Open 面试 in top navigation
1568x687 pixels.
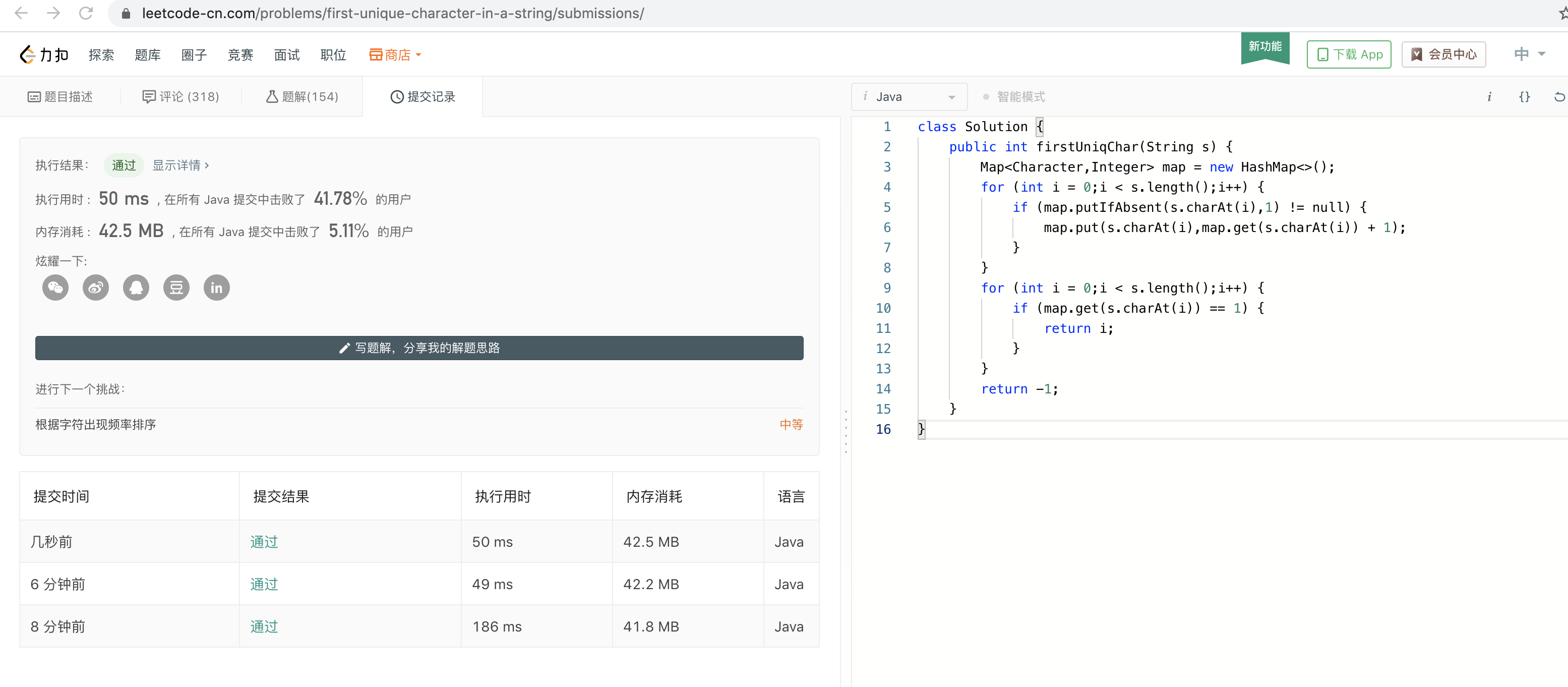[287, 55]
